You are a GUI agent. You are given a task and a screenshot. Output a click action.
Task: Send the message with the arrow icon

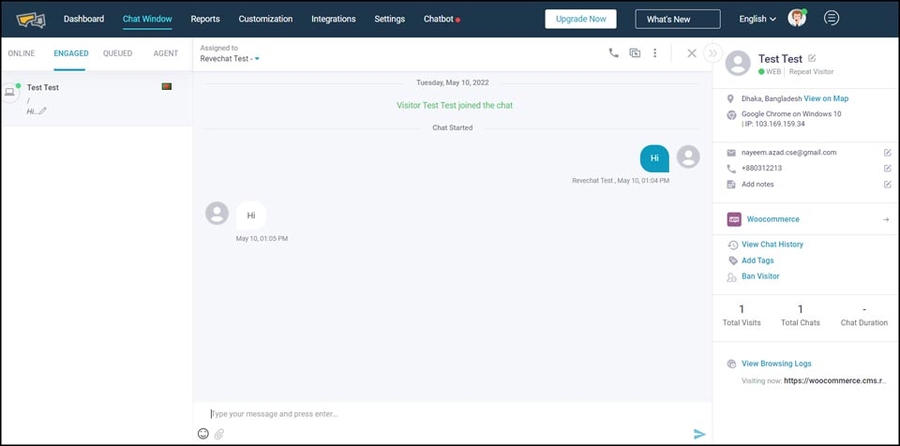point(699,433)
